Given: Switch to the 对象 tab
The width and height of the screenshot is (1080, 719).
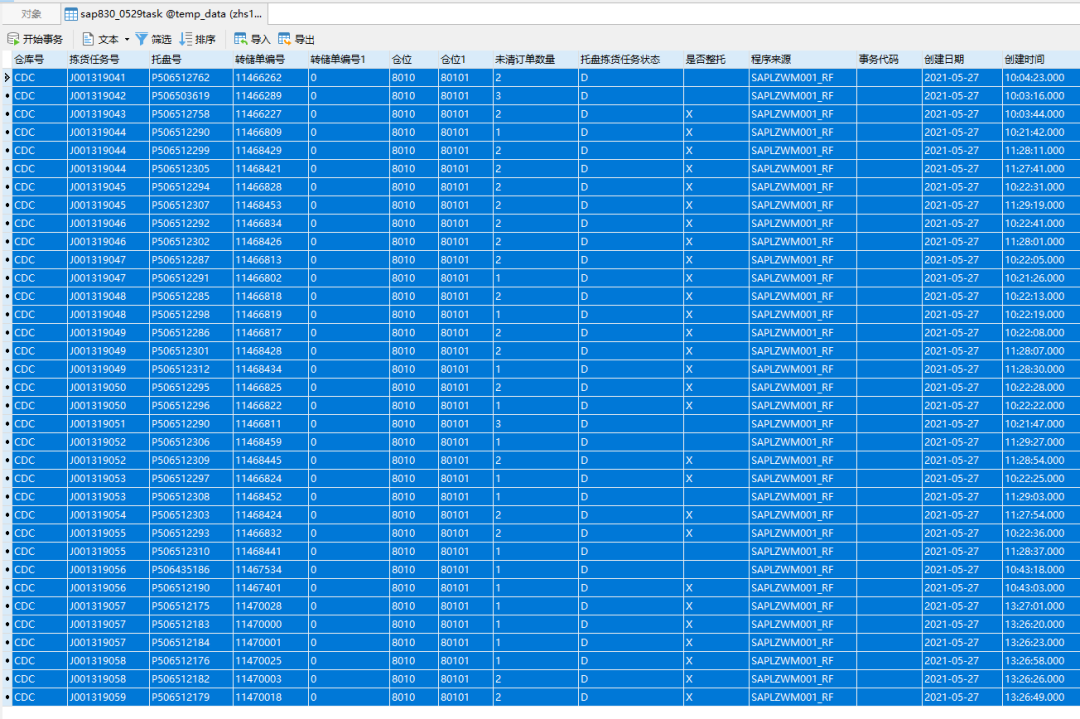Looking at the screenshot, I should (x=31, y=14).
